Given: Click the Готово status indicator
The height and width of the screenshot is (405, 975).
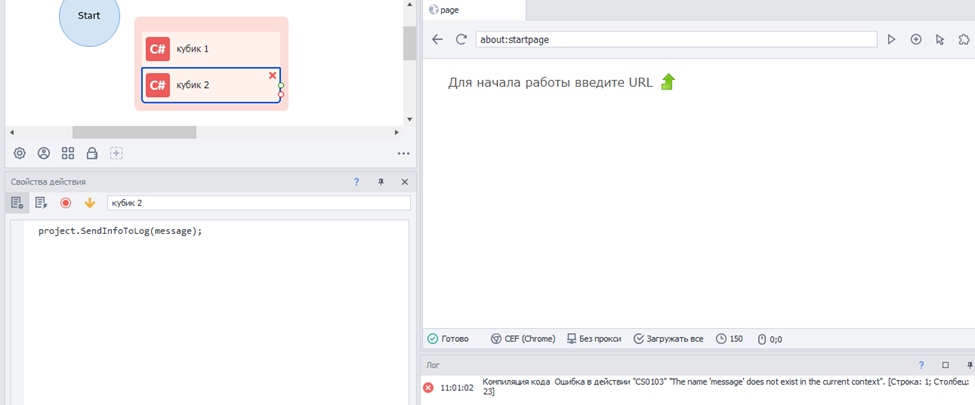Looking at the screenshot, I should [x=448, y=339].
